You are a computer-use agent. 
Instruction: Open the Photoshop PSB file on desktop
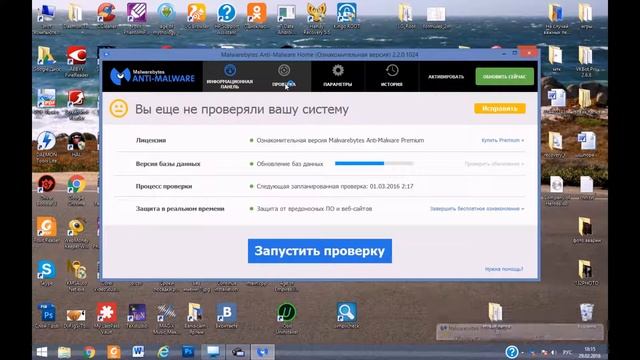46,316
